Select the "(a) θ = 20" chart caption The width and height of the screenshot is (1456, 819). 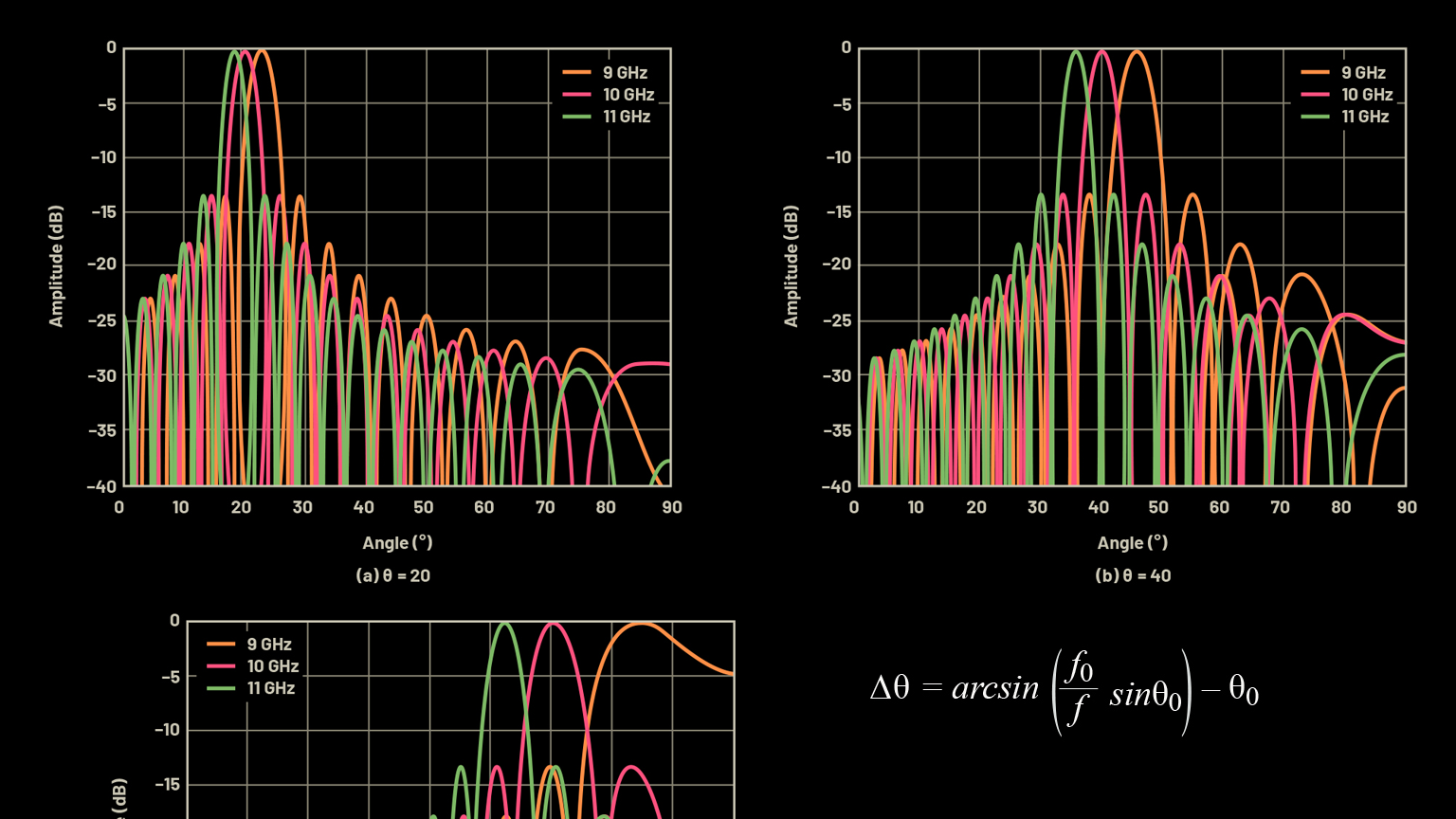(392, 575)
